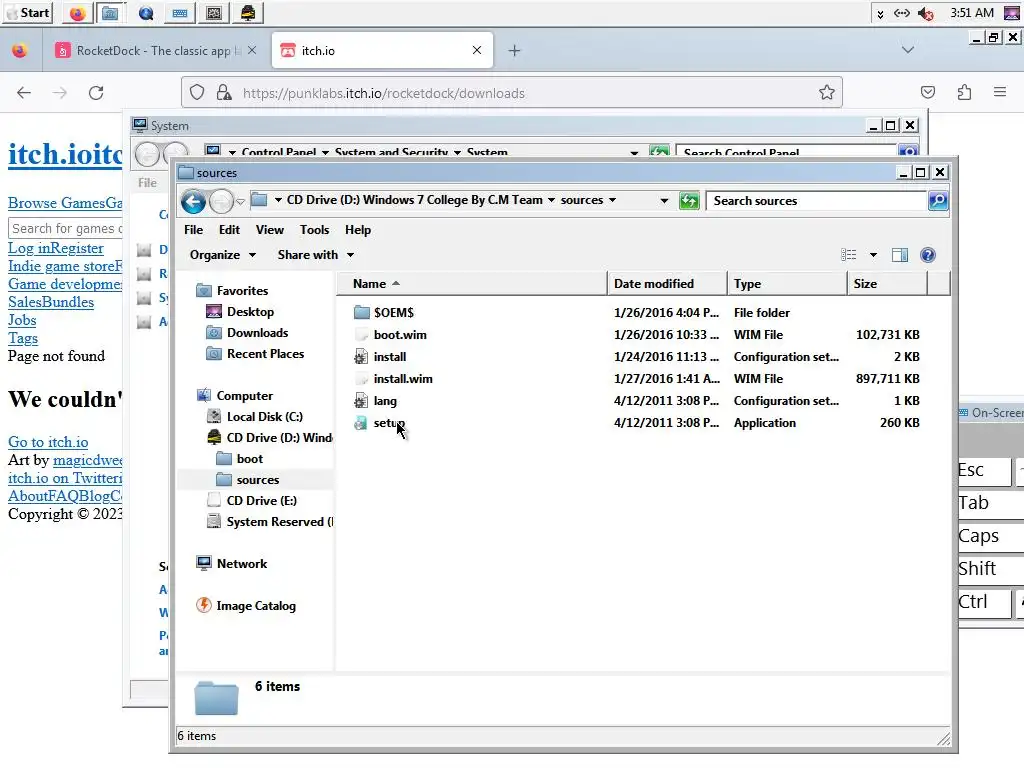Screen dimensions: 1024x768
Task: Open Explorer help question mark icon
Action: coord(927,255)
